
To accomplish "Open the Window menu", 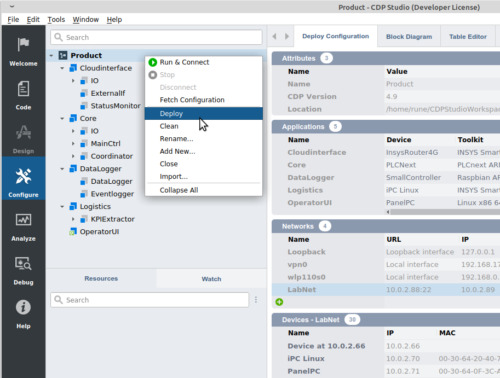I will (x=86, y=20).
